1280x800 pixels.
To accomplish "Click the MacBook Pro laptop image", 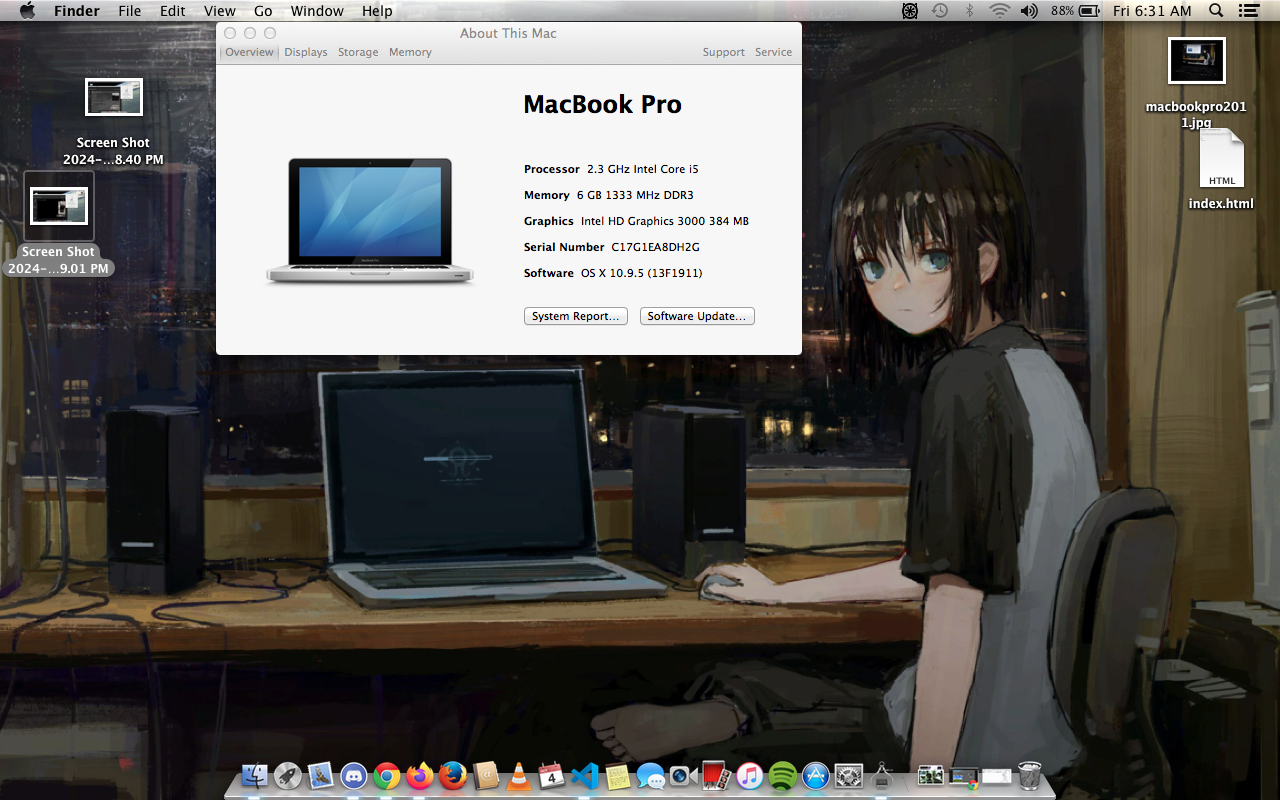I will [370, 221].
